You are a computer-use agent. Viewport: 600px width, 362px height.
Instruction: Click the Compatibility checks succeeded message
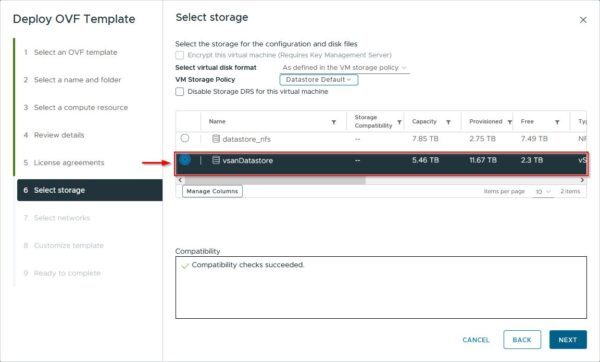point(248,265)
